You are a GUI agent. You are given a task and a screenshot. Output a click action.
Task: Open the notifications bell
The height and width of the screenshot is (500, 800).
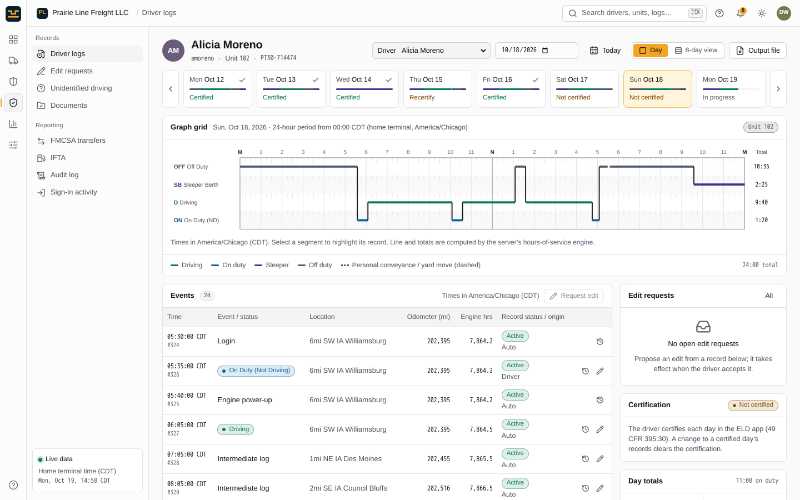[740, 13]
